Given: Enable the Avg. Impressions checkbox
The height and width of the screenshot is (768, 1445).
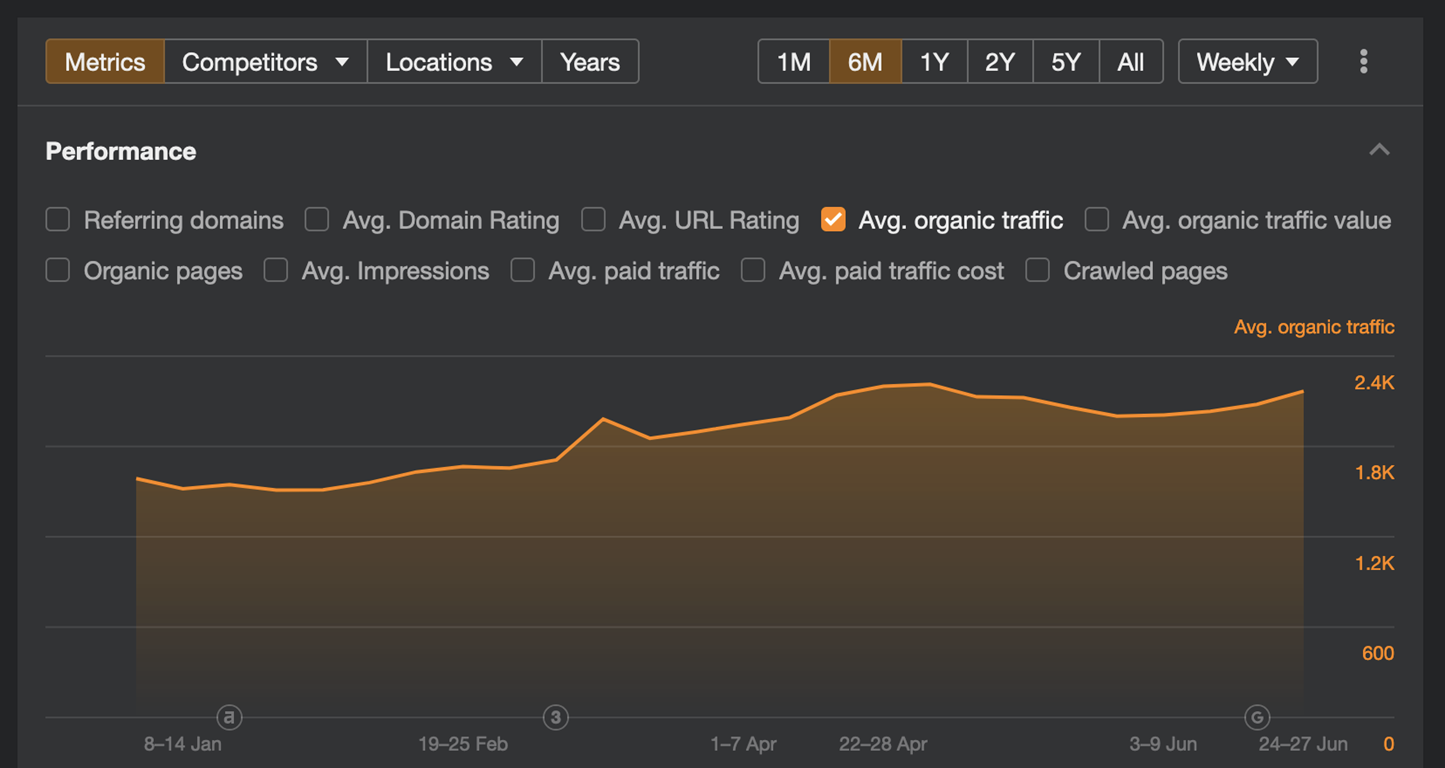Looking at the screenshot, I should point(276,270).
